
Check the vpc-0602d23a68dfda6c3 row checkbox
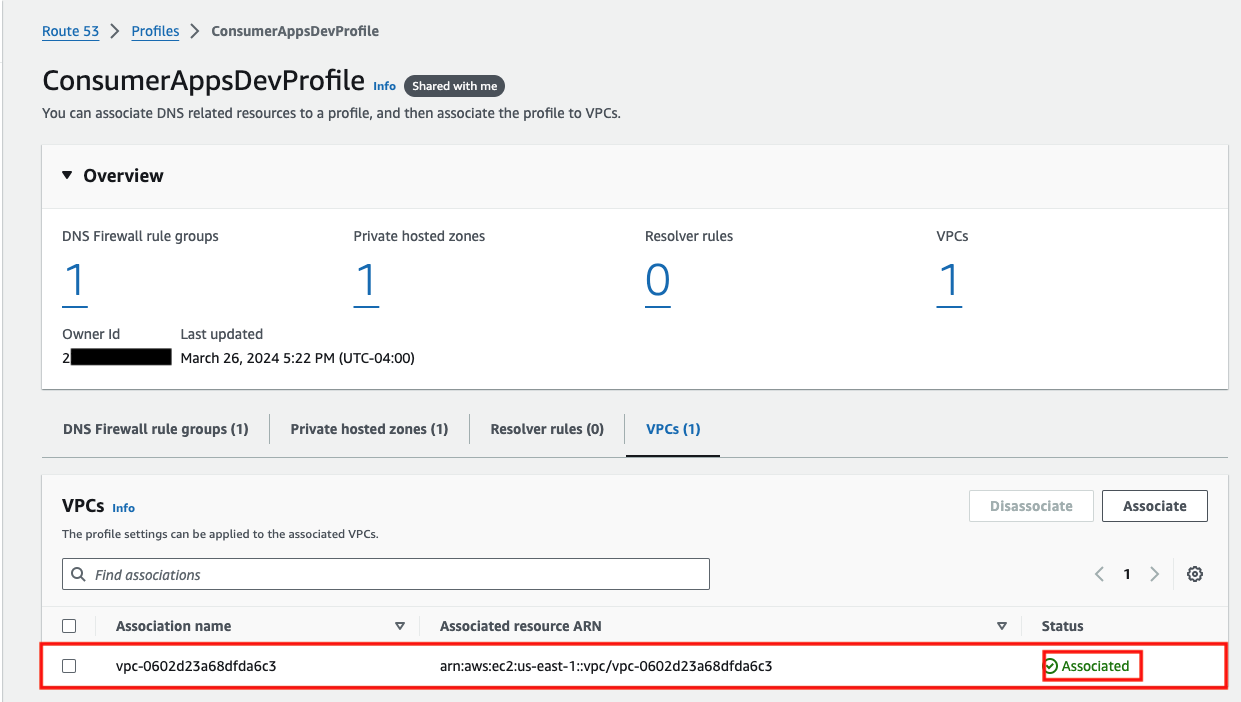tap(69, 666)
